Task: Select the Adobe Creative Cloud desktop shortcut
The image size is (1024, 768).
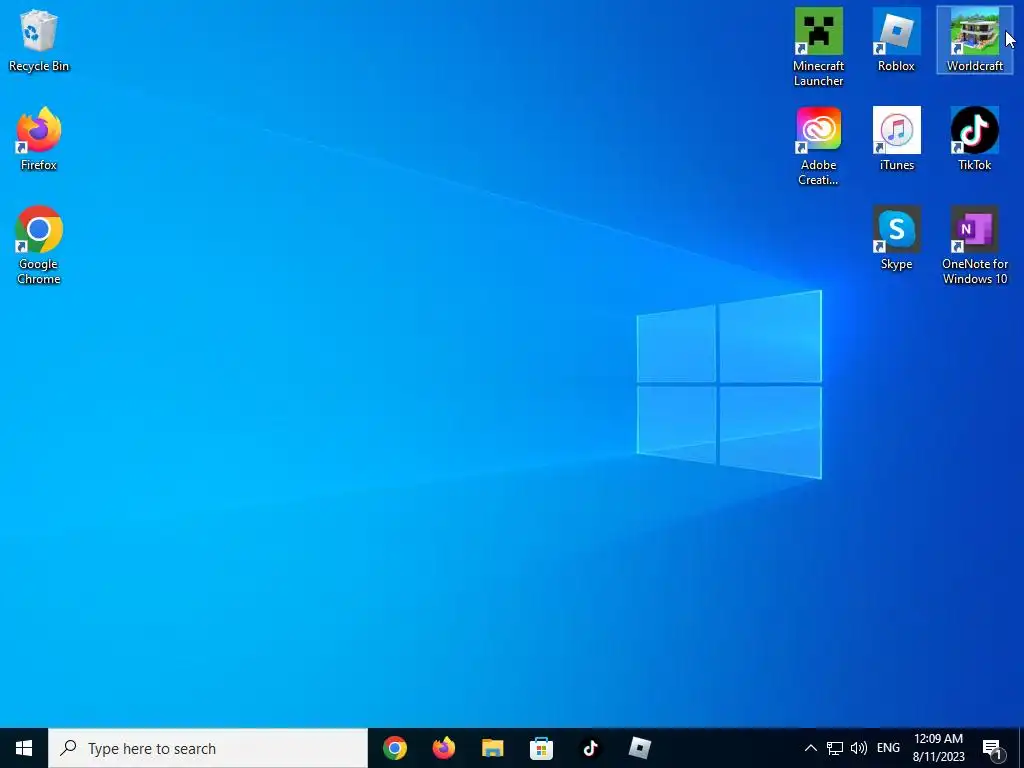Action: click(x=818, y=146)
